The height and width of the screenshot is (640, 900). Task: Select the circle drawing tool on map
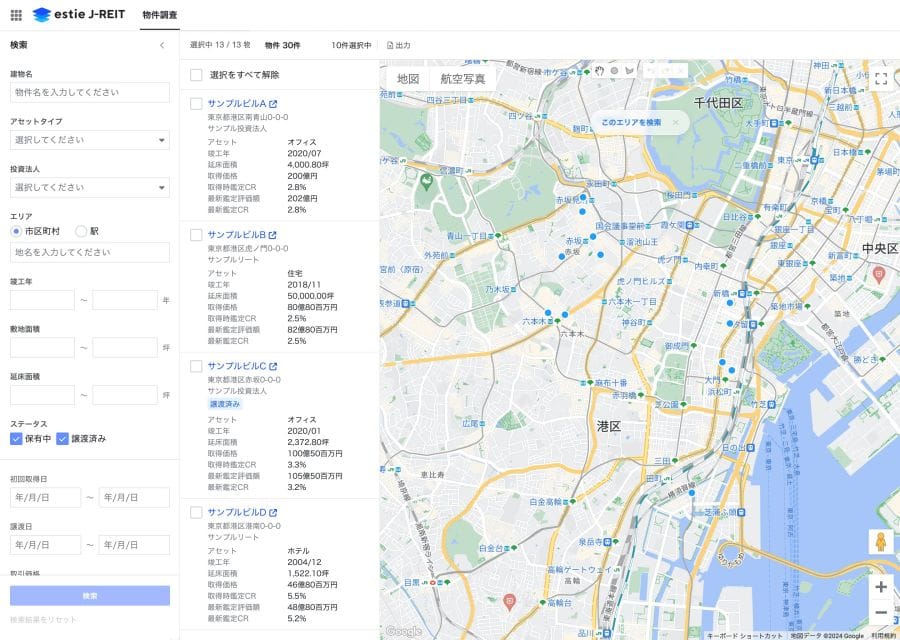click(614, 71)
